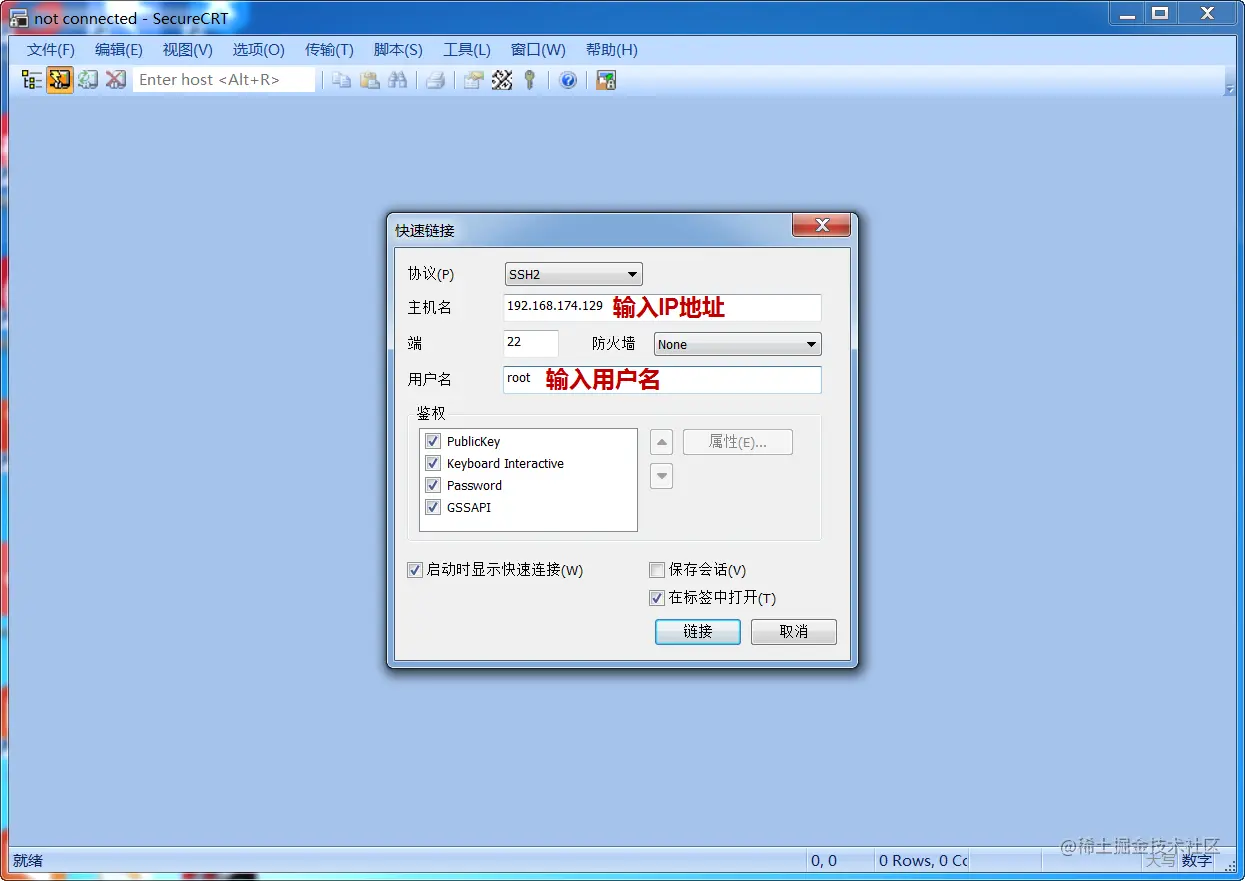
Task: Click the 链接 connect button
Action: click(x=698, y=632)
